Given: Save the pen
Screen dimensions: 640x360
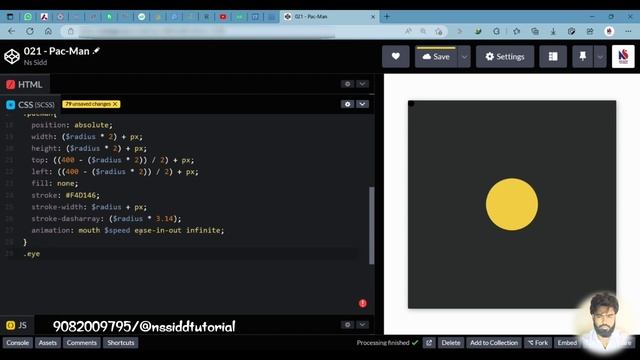Looking at the screenshot, I should pos(436,57).
